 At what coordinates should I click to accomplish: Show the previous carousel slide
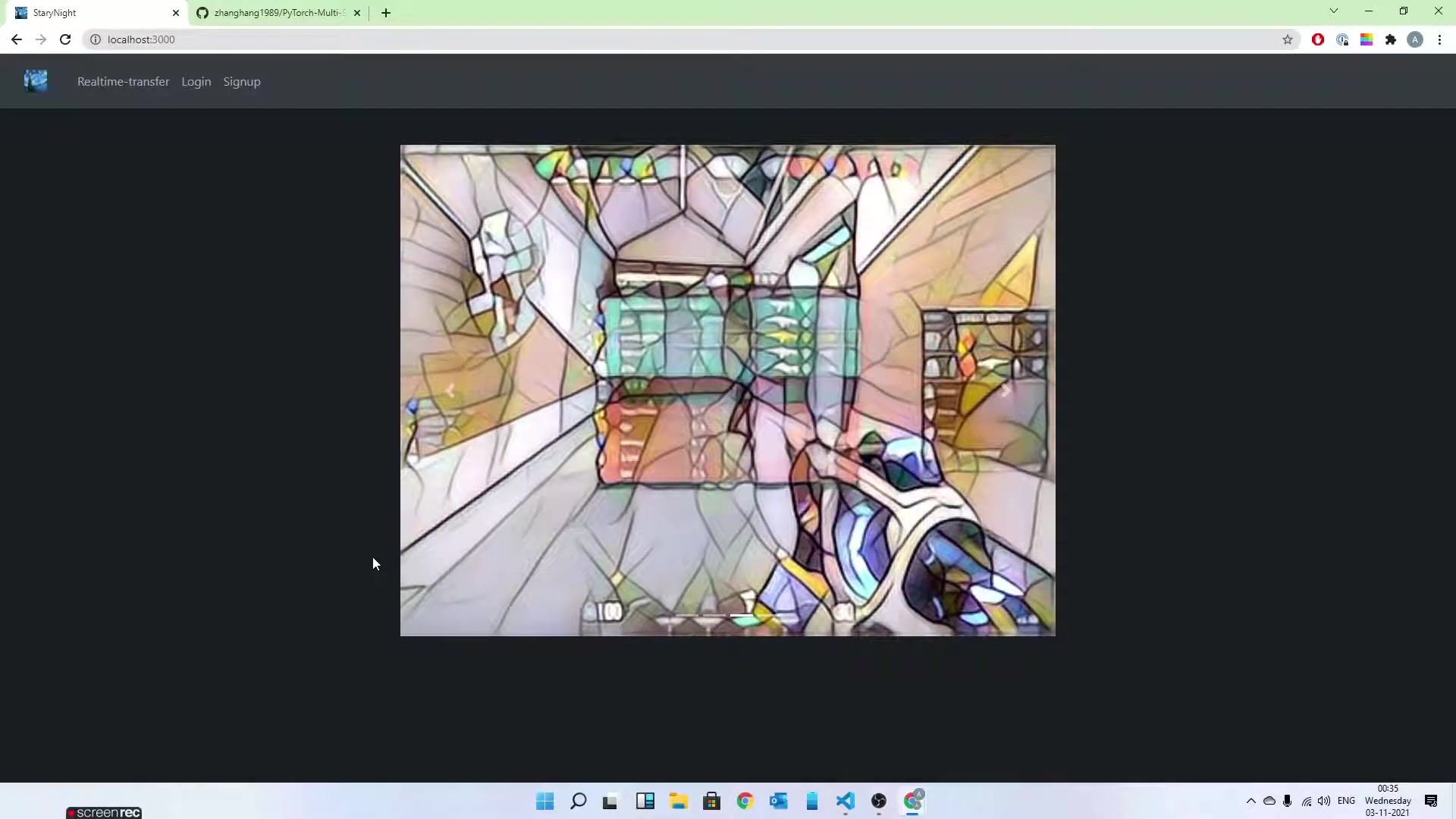(450, 391)
